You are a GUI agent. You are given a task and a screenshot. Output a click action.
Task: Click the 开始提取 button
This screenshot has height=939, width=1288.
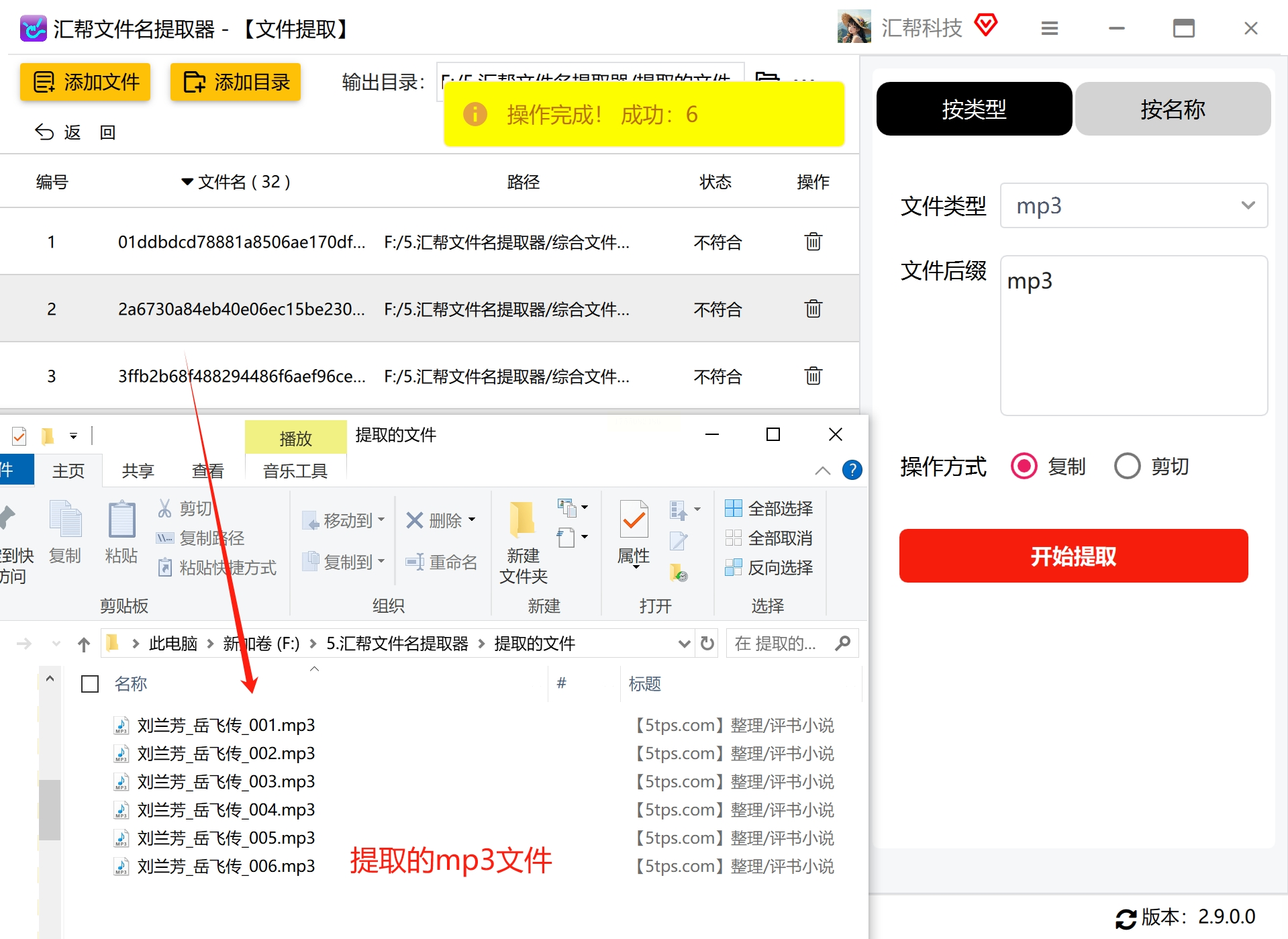point(1073,556)
